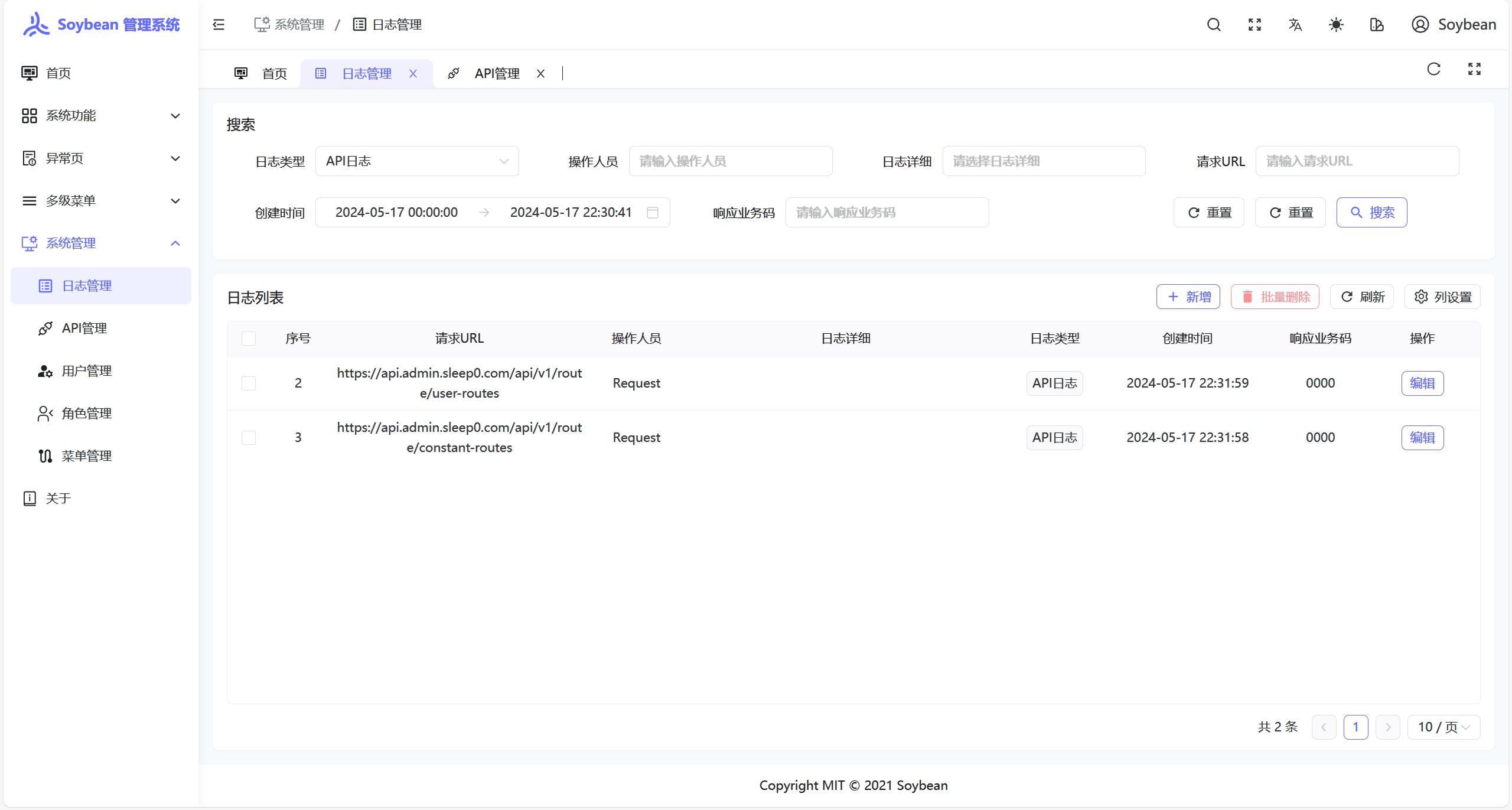Open the 日志类型 API日志 dropdown
Screen dimensions: 1512x810
417,161
